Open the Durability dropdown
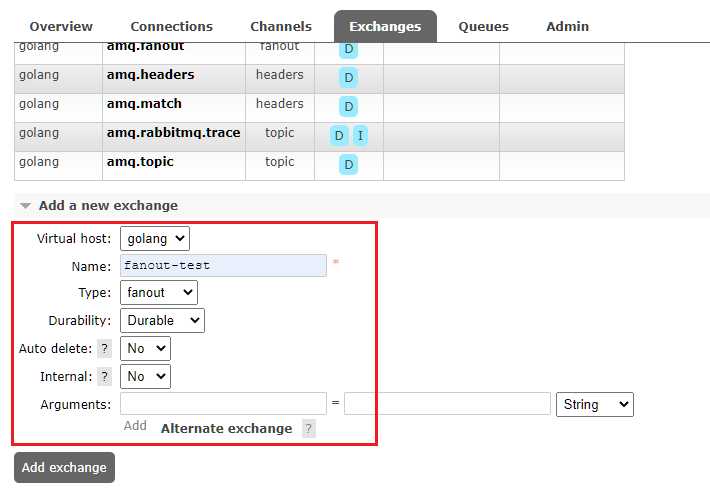The width and height of the screenshot is (710, 495). (162, 321)
